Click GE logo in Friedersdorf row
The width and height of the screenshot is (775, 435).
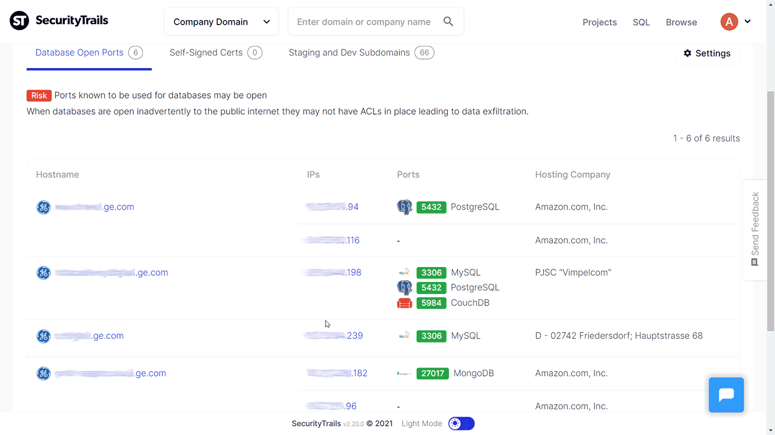[x=43, y=336]
